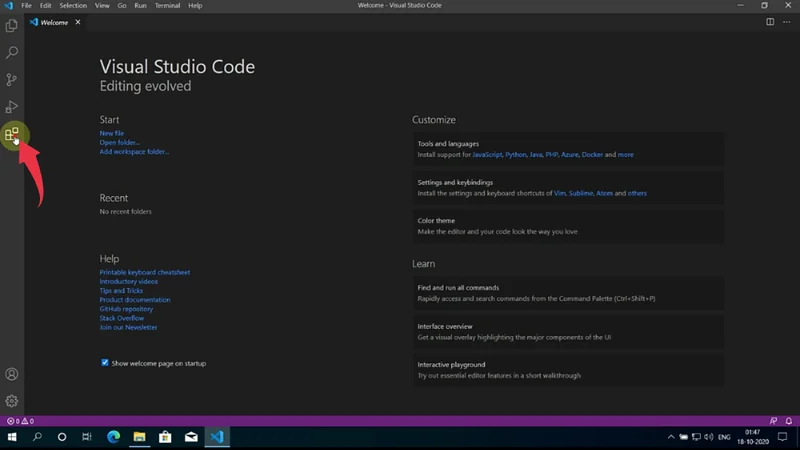
Task: Open the Extensions view
Action: pyautogui.click(x=12, y=134)
